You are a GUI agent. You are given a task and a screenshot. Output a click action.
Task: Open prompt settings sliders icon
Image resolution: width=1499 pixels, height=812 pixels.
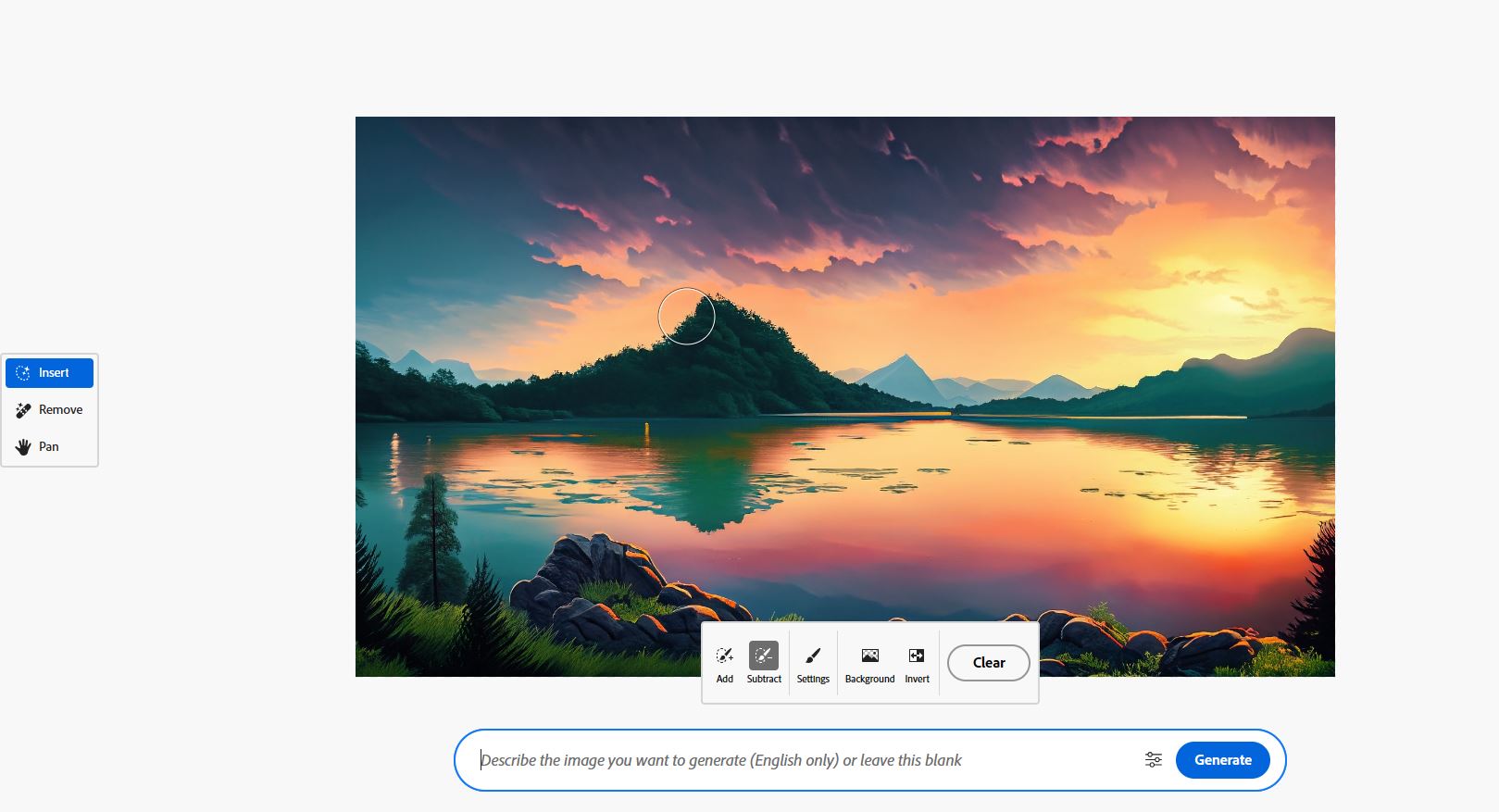point(1153,760)
